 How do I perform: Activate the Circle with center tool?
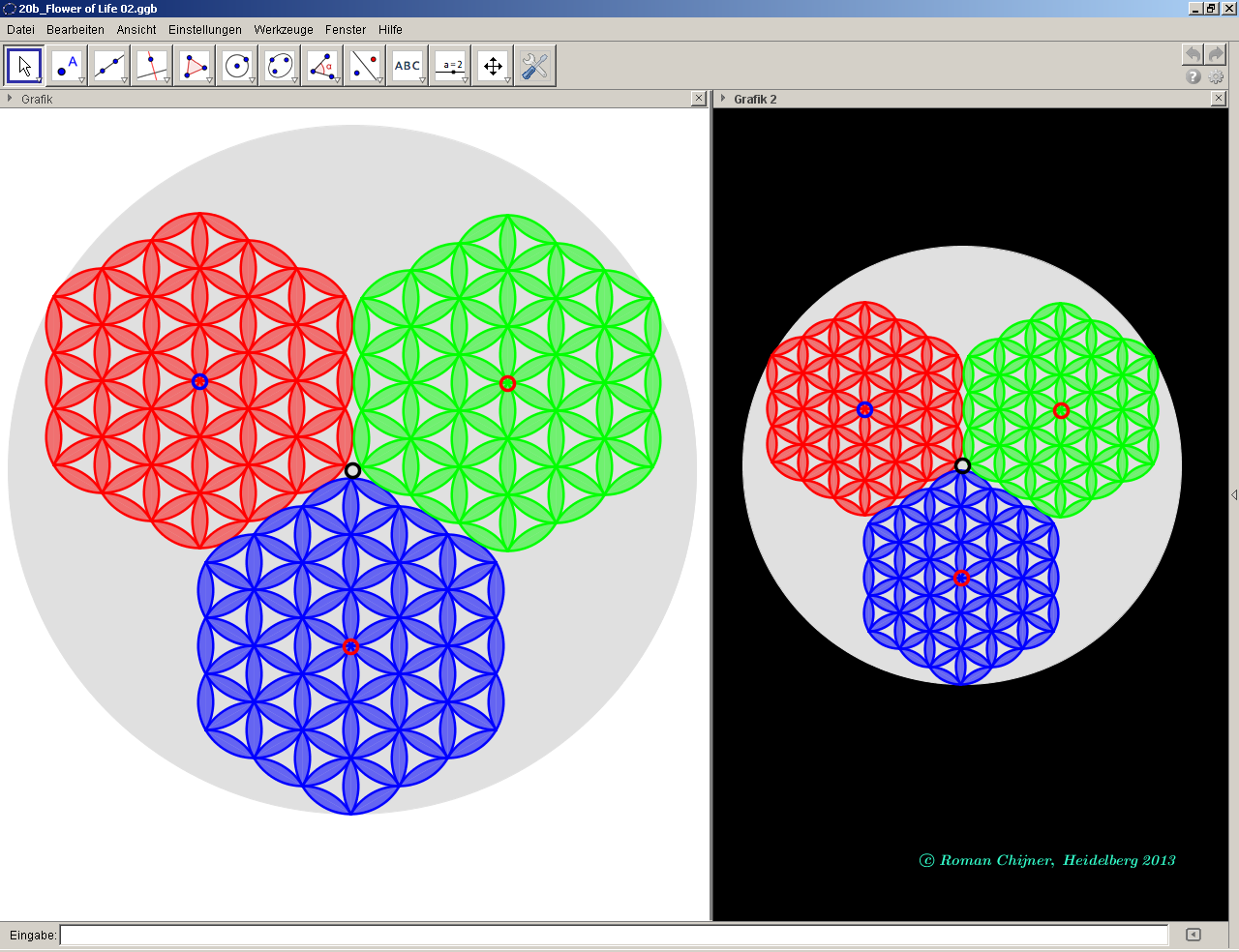(x=237, y=66)
